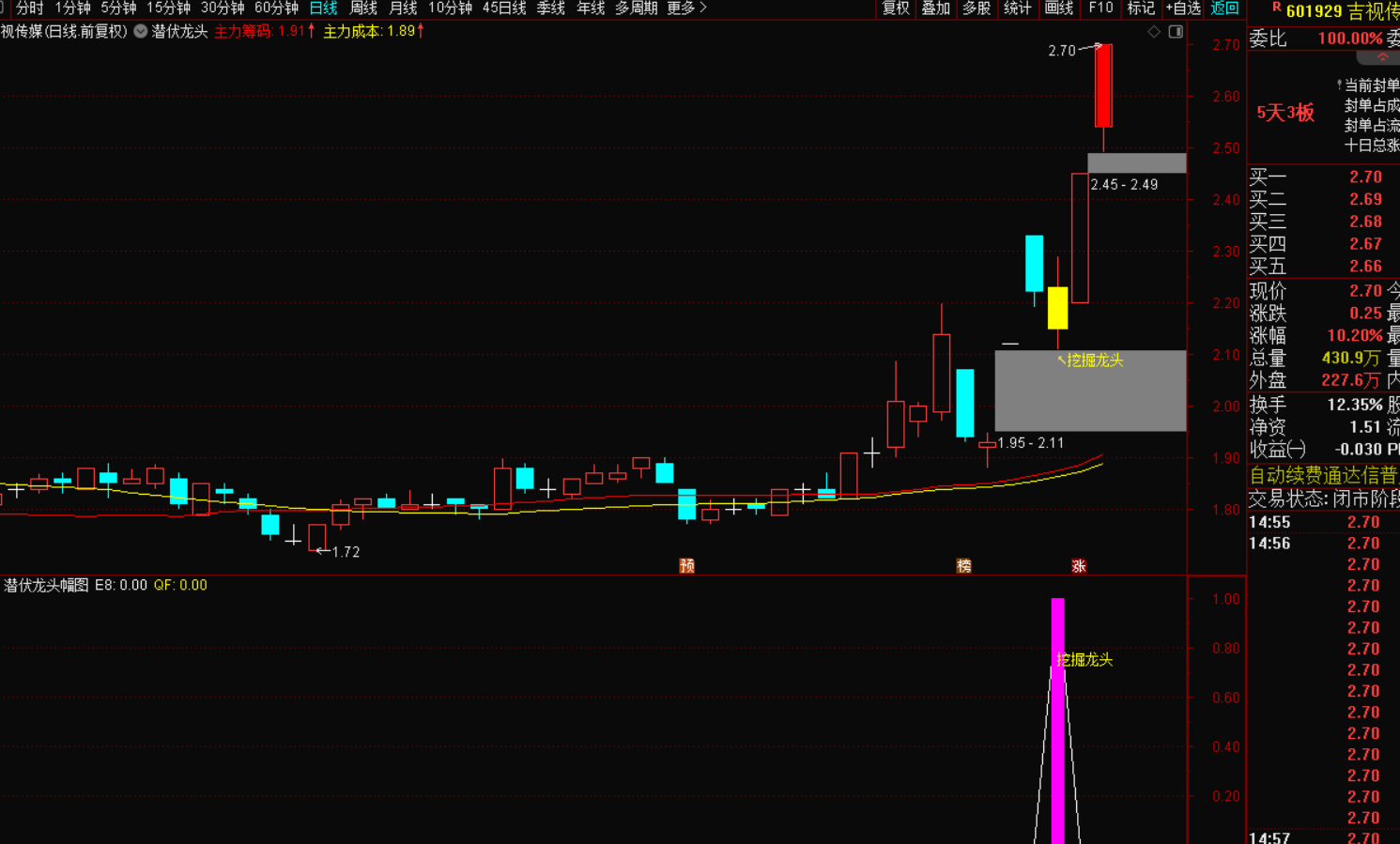
Task: Click the R badge beside stock code 601929
Action: click(x=1276, y=8)
